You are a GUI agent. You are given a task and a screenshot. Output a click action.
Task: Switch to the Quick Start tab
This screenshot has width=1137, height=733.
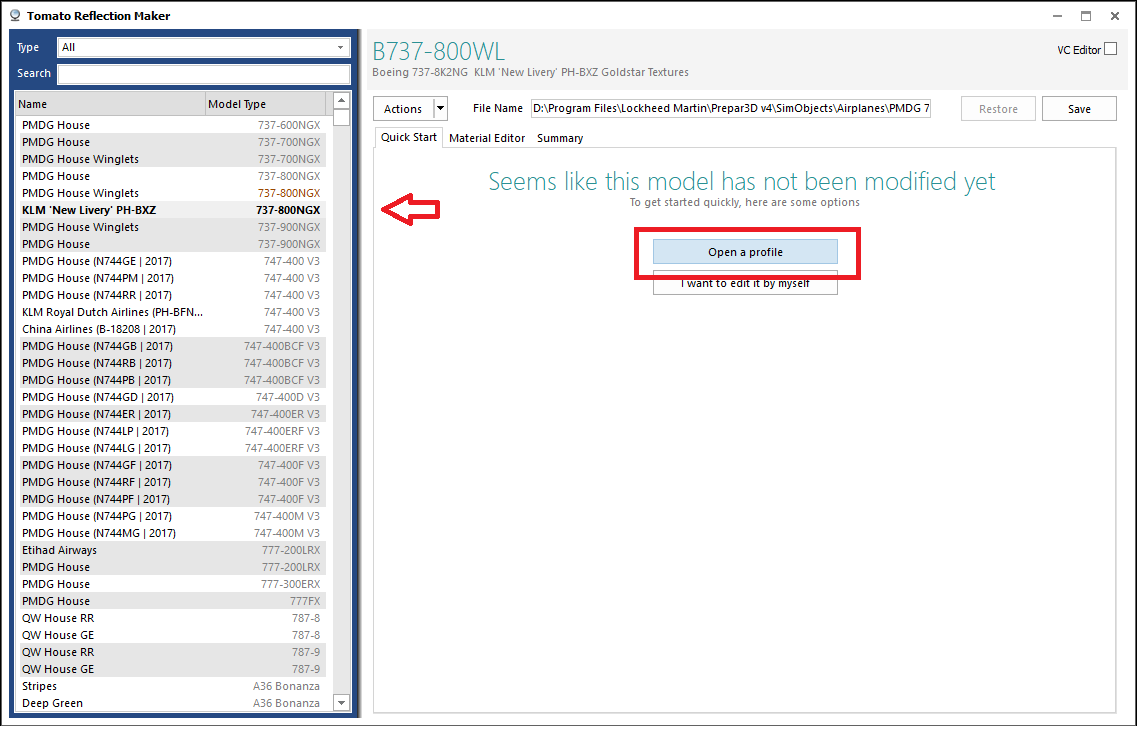(409, 137)
